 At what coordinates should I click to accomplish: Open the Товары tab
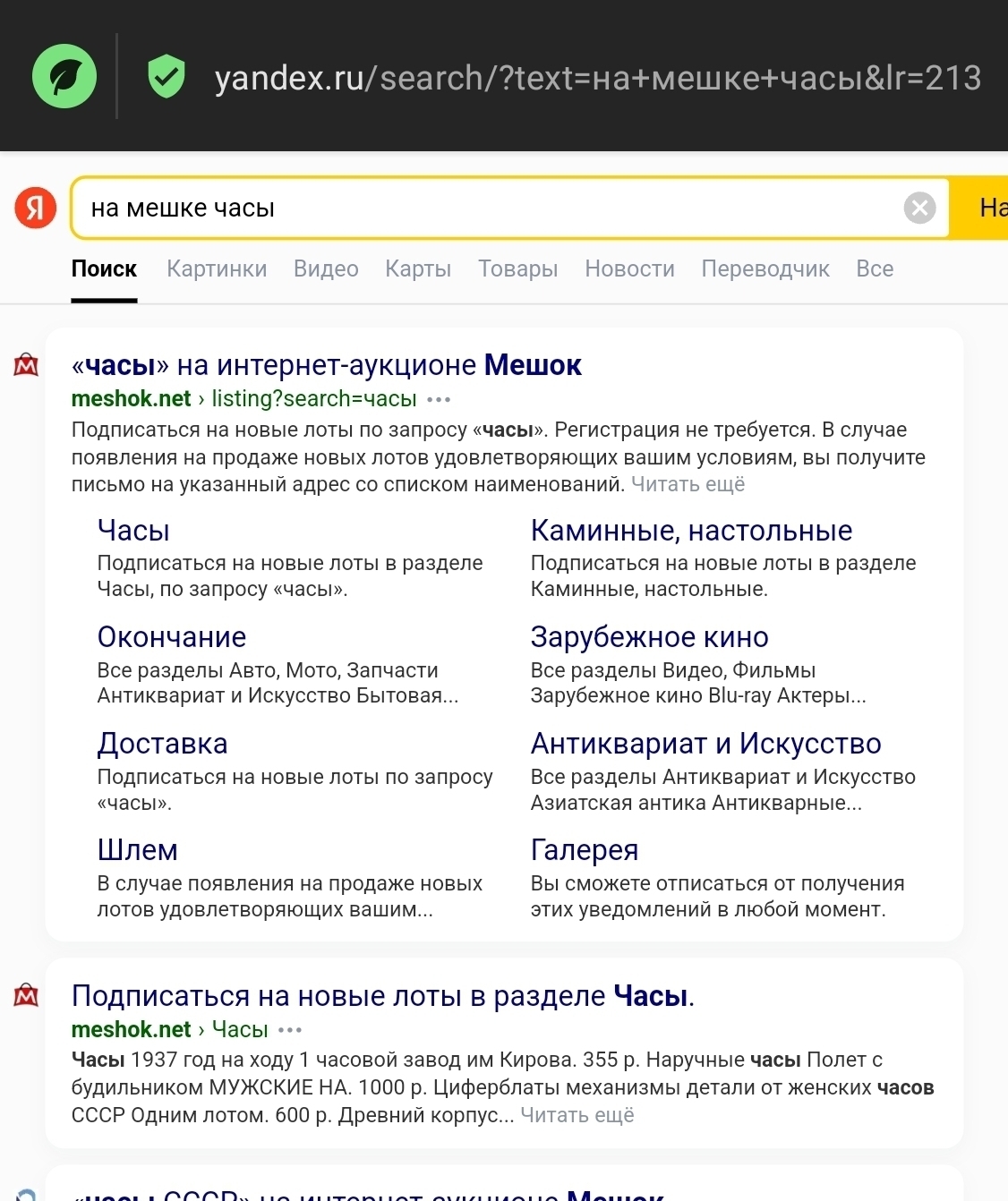click(517, 268)
